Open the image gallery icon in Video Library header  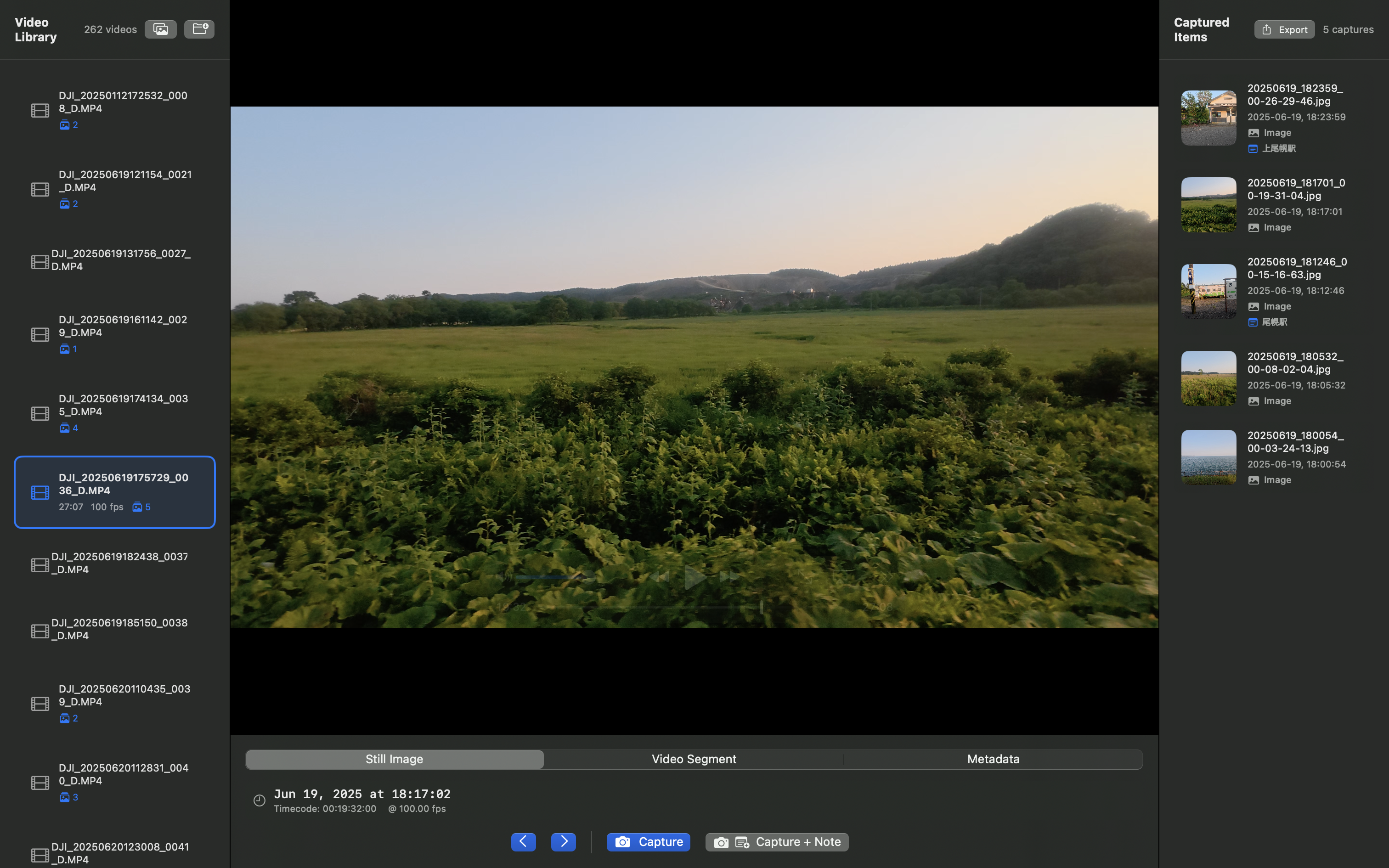point(160,28)
